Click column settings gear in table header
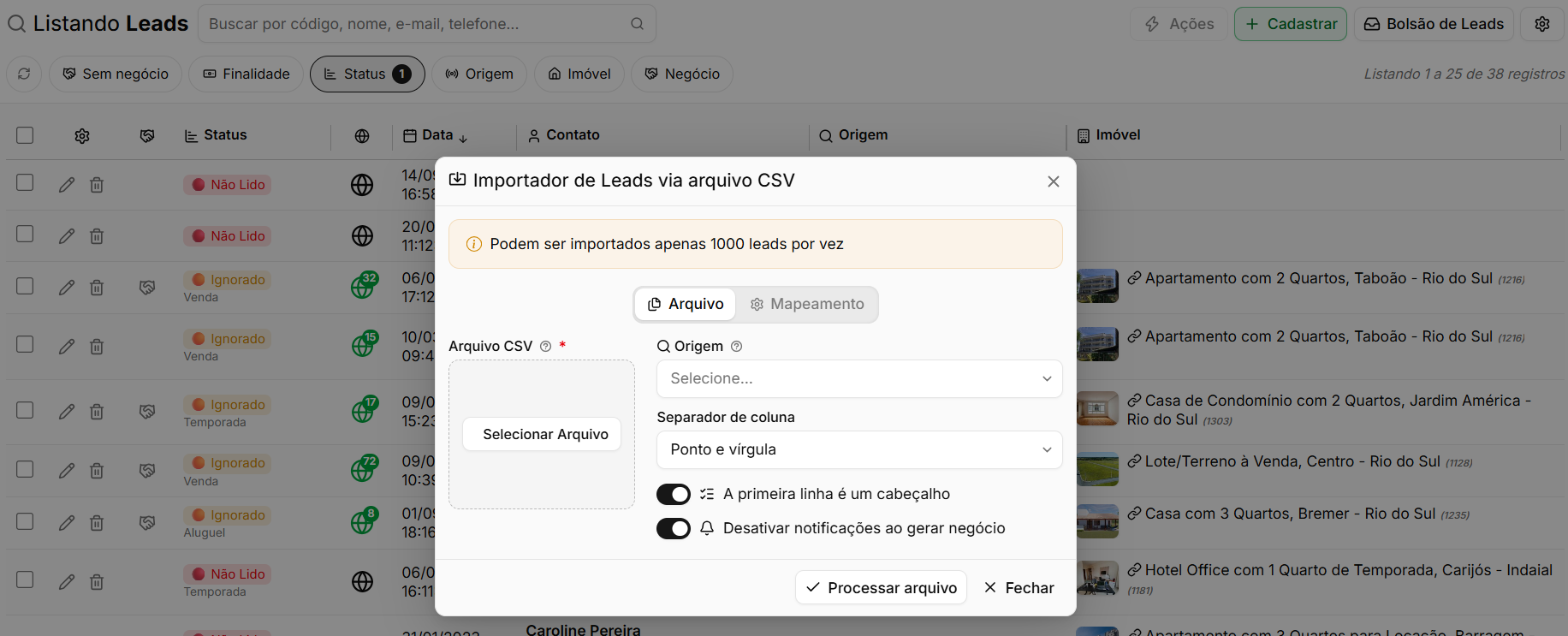Image resolution: width=1568 pixels, height=636 pixels. 82,135
